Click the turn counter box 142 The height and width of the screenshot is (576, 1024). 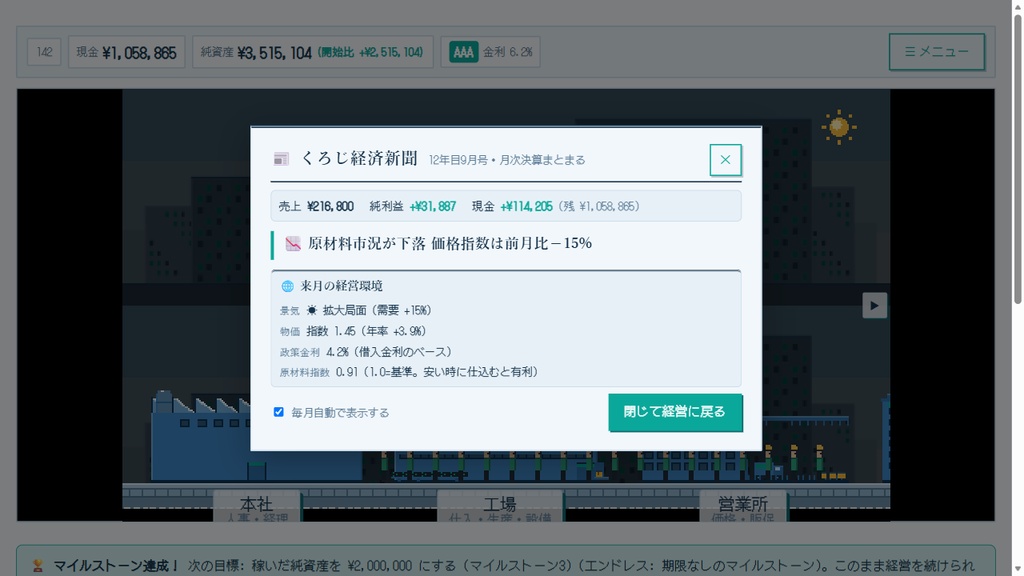coord(44,52)
